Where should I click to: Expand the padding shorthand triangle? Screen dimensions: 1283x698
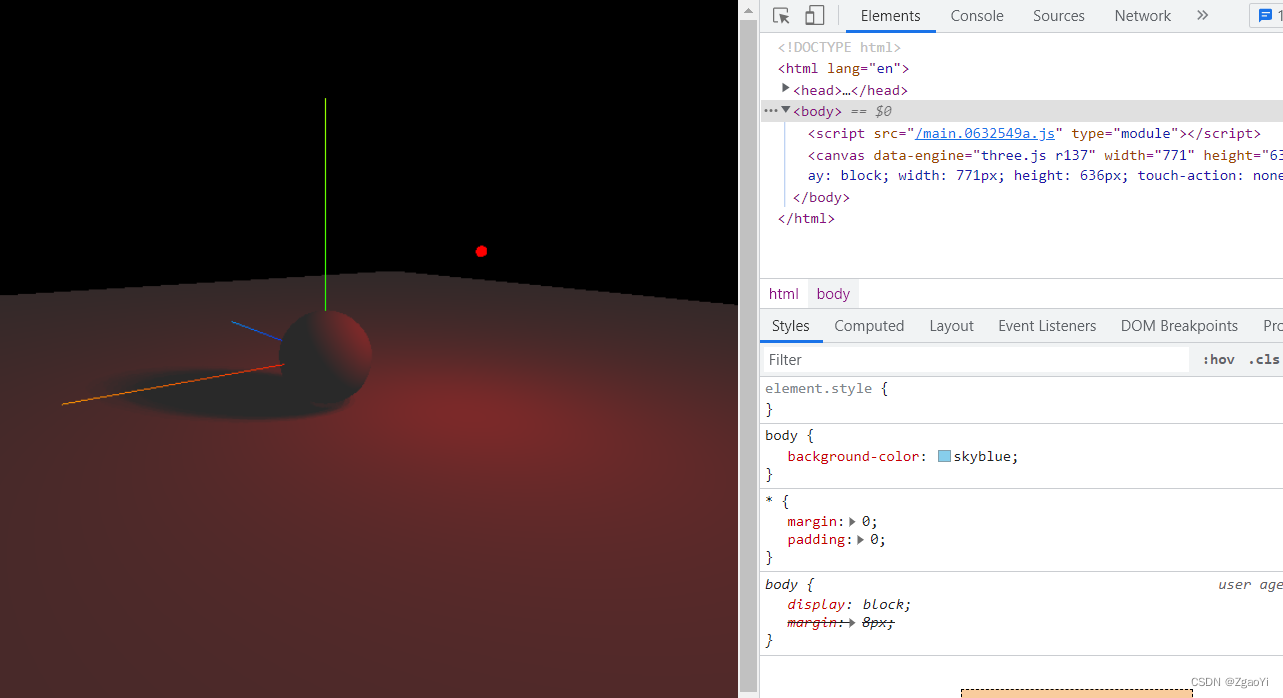(862, 539)
